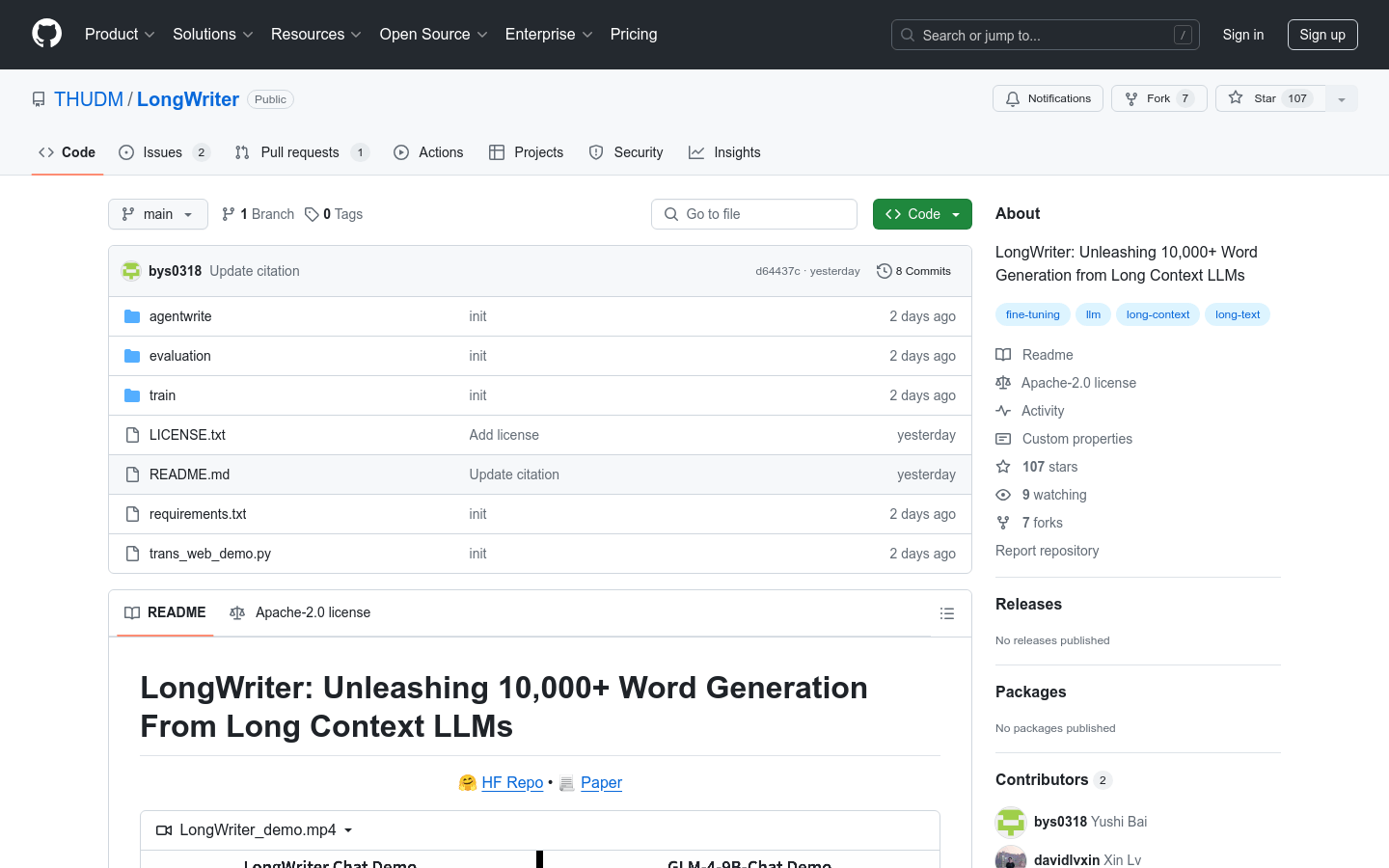1389x868 pixels.
Task: Switch to the Security tab
Action: tap(626, 152)
